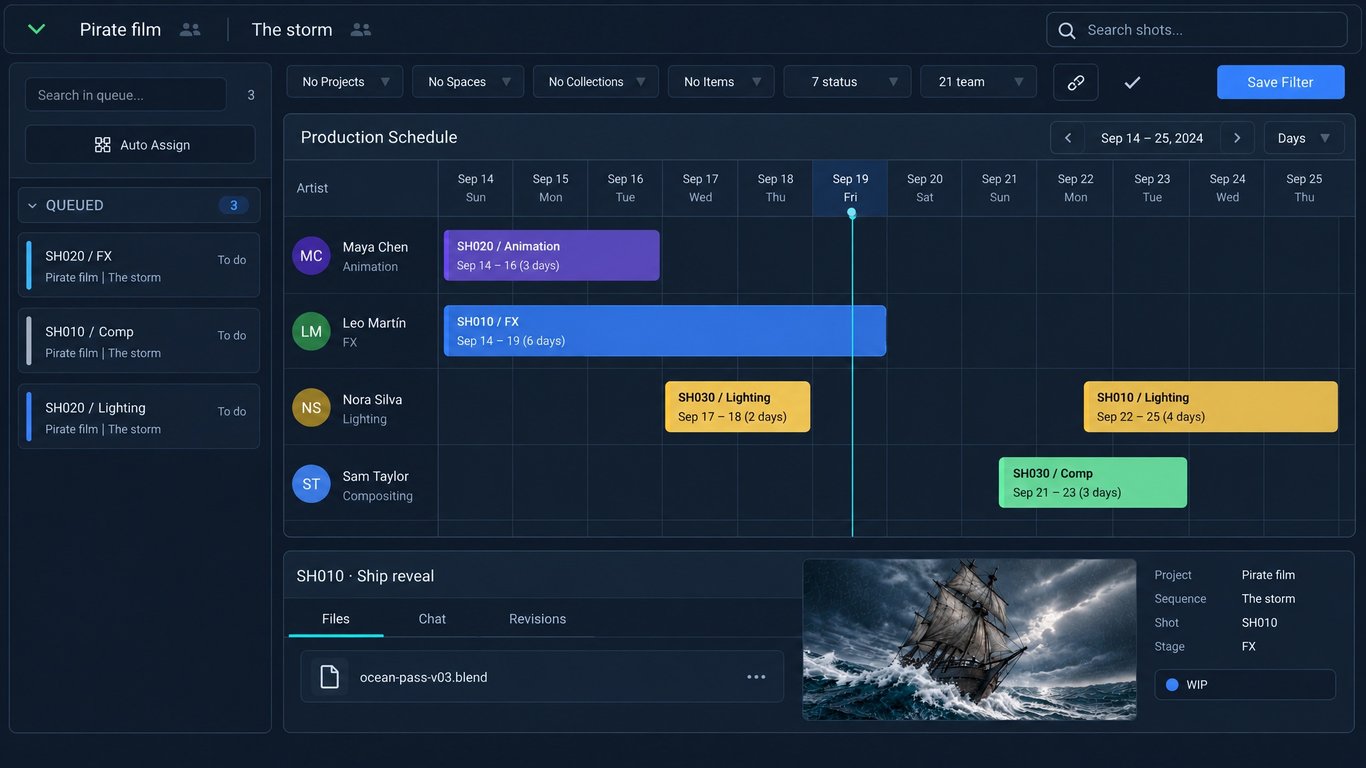Open the No Collections filter dropdown
The image size is (1366, 768).
coord(596,82)
